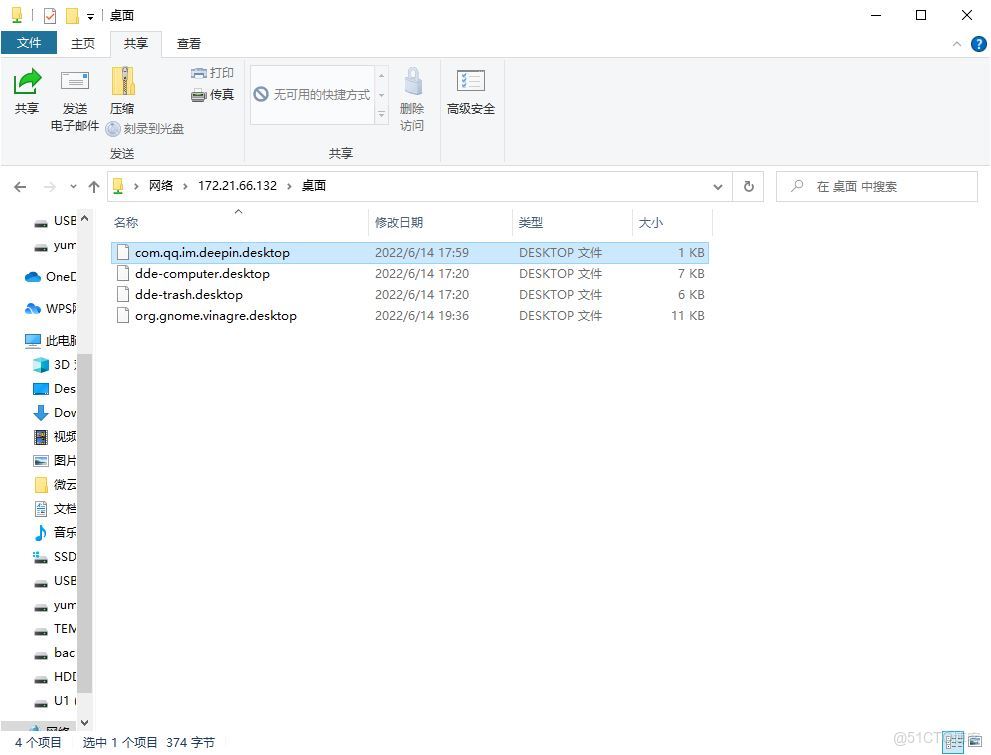Collapse the ribbon with the chevron arrow
The width and height of the screenshot is (991, 755).
(957, 43)
